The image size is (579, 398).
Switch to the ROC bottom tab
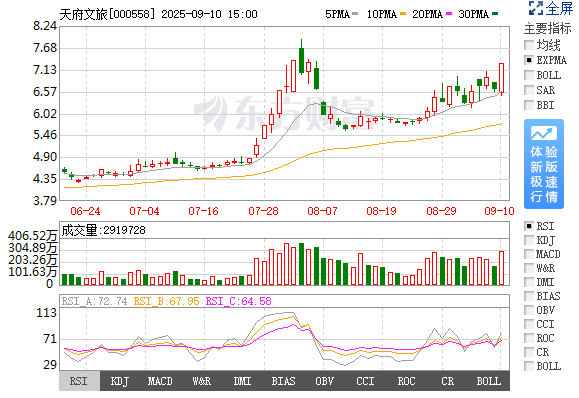click(x=407, y=381)
